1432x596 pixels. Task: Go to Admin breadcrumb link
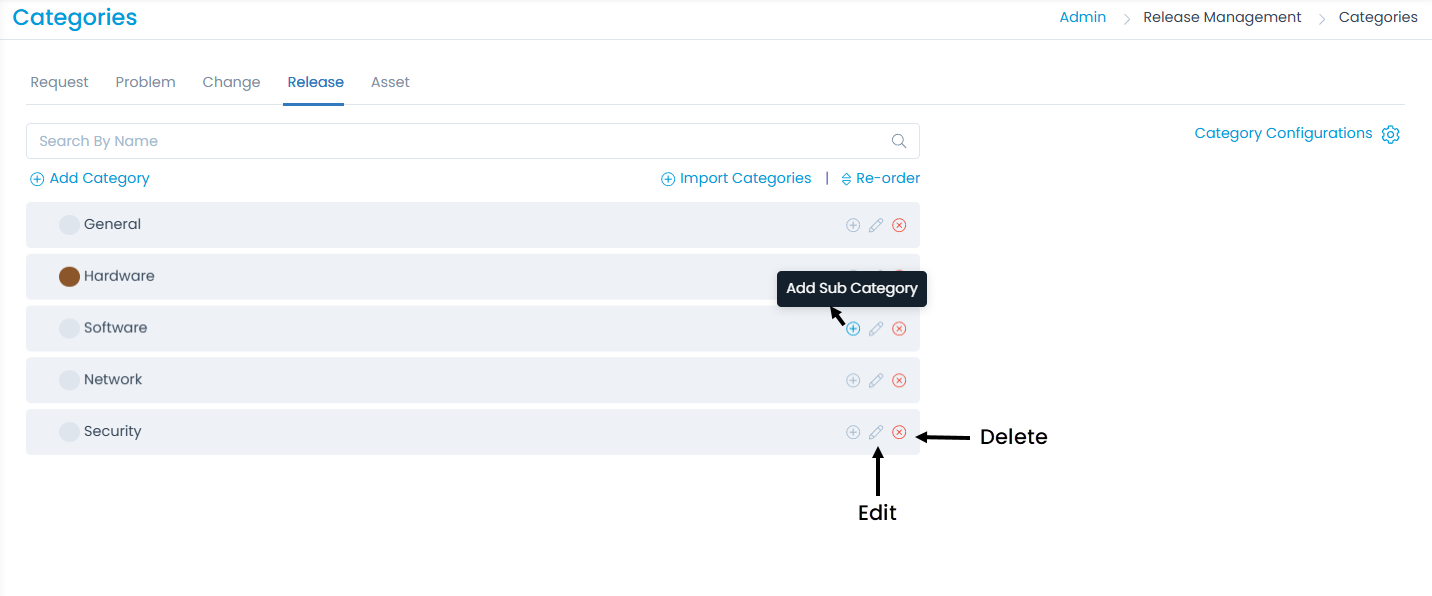click(x=1082, y=17)
